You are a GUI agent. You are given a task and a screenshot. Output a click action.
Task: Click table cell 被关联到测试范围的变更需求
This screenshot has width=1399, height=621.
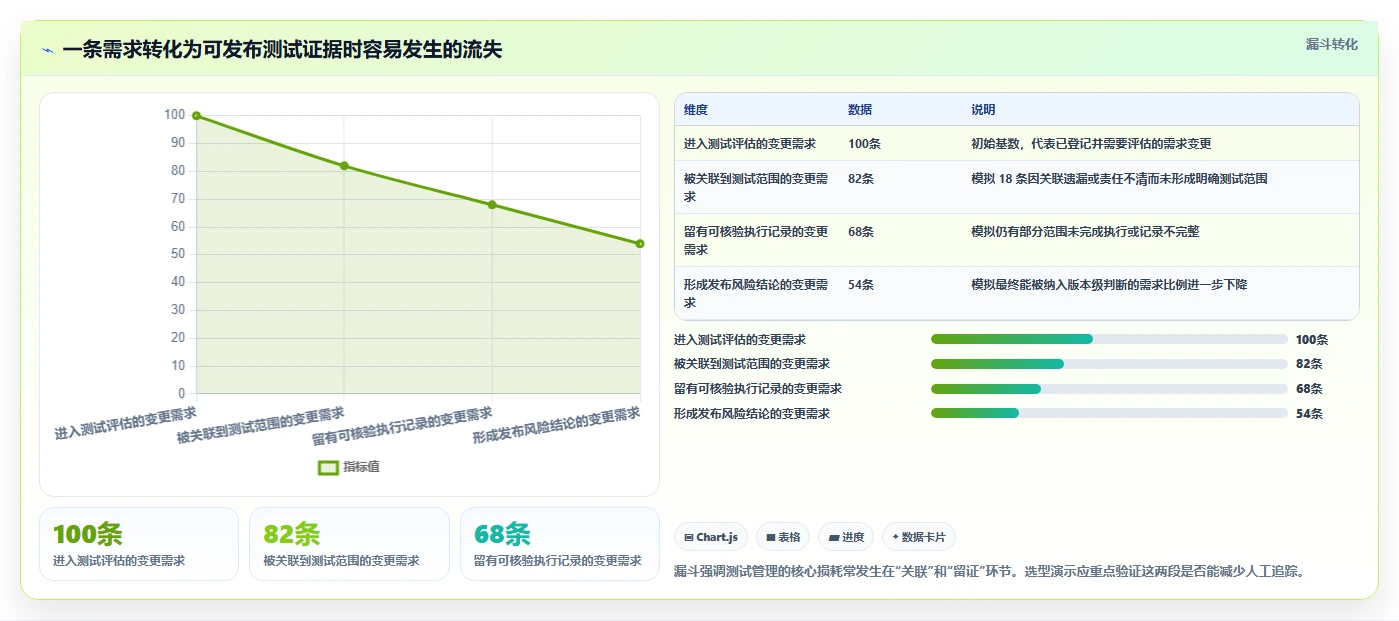click(x=756, y=188)
